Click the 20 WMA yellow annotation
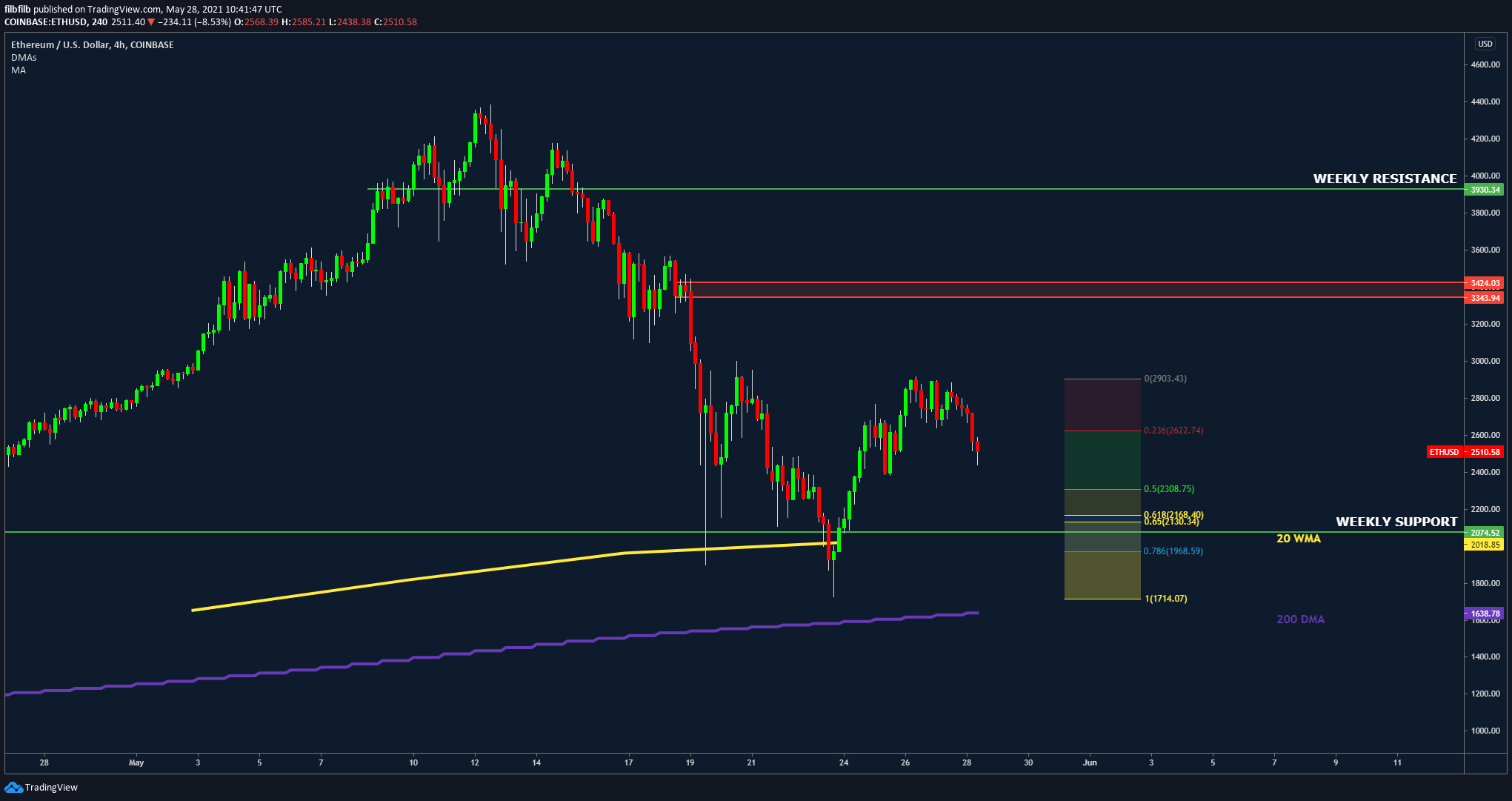Viewport: 1512px width, 801px height. tap(1298, 539)
